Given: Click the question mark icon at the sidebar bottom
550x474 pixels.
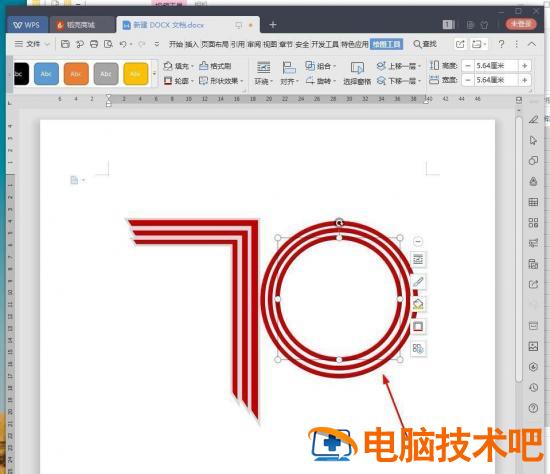Looking at the screenshot, I should [534, 408].
